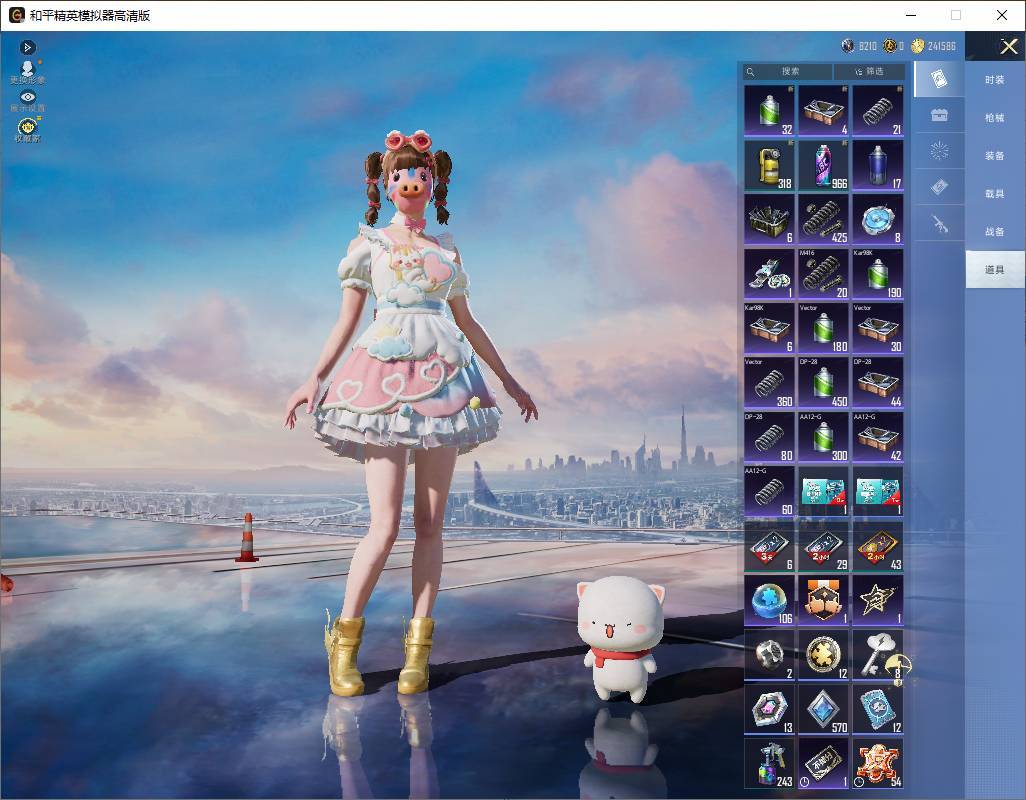The width and height of the screenshot is (1026, 800).
Task: Click the silver currency balance 8210
Action: pos(859,46)
